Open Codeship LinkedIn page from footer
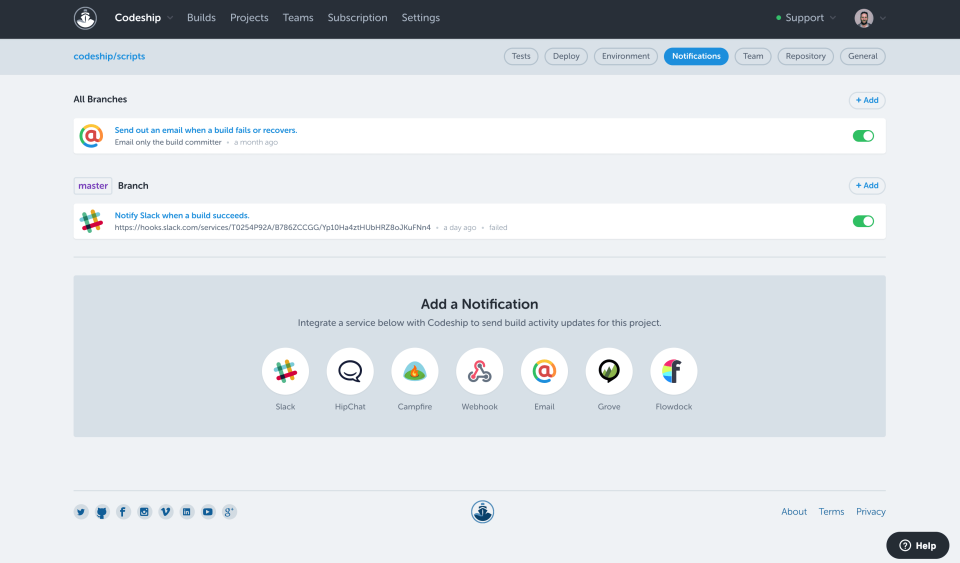 [187, 512]
